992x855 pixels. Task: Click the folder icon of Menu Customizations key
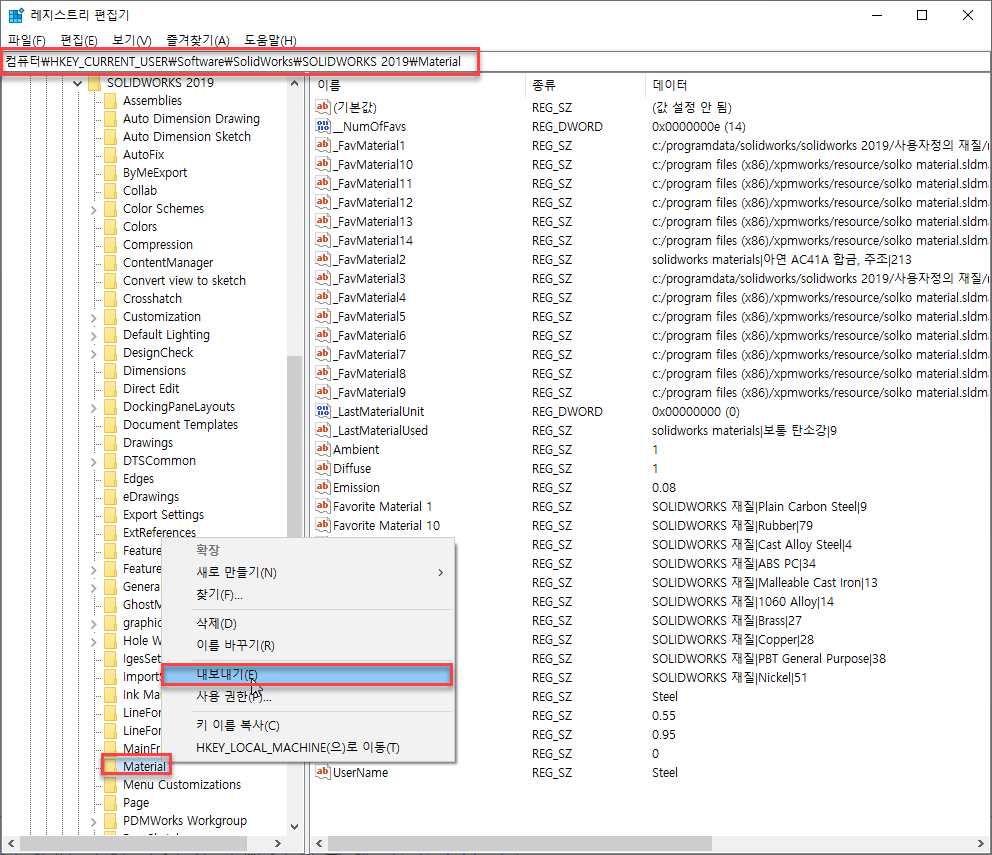tap(111, 785)
